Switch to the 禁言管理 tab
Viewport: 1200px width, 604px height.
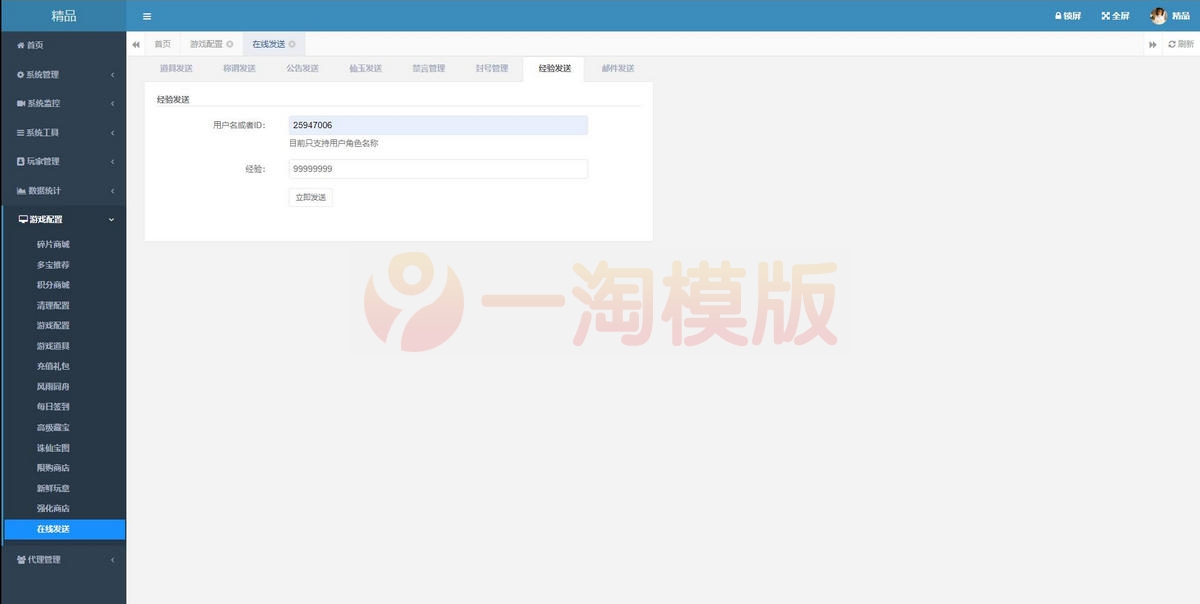[428, 68]
